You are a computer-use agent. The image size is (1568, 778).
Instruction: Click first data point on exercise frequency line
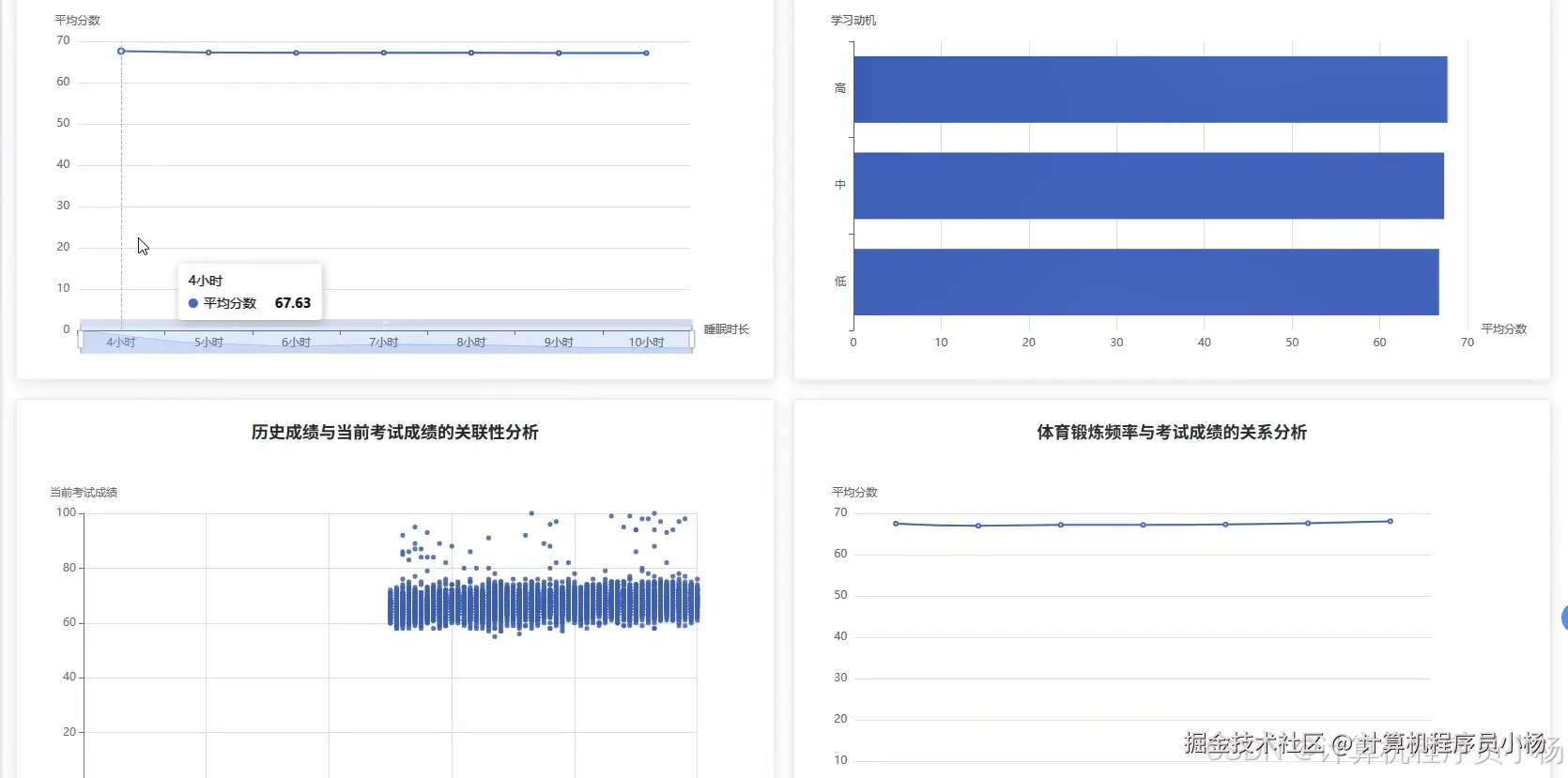point(896,524)
